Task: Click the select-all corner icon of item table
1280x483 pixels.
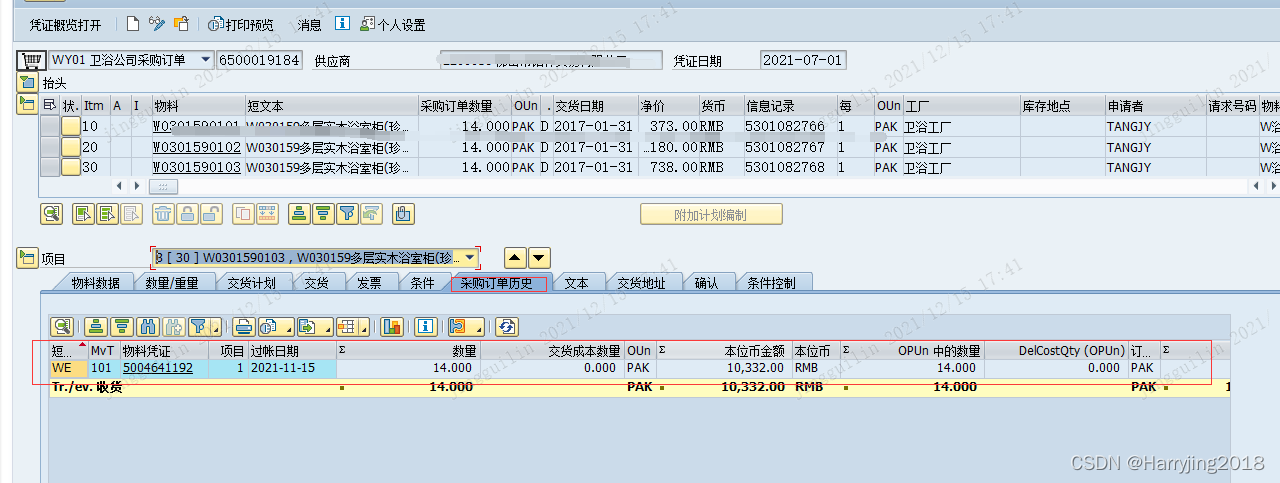Action: pyautogui.click(x=49, y=105)
